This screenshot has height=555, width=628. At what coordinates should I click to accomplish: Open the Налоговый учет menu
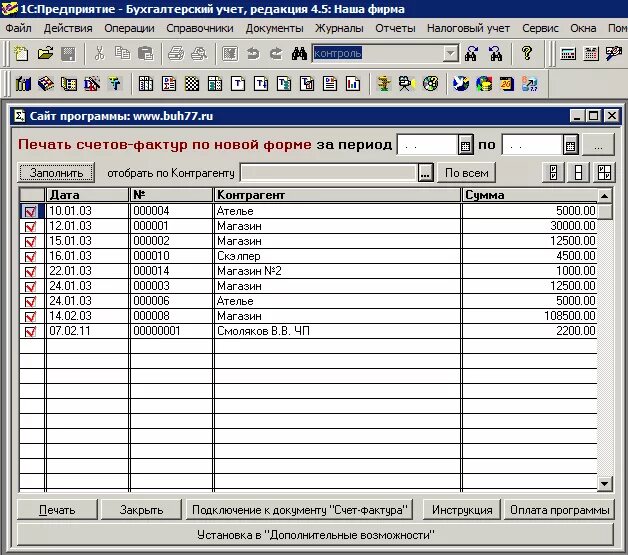click(468, 28)
